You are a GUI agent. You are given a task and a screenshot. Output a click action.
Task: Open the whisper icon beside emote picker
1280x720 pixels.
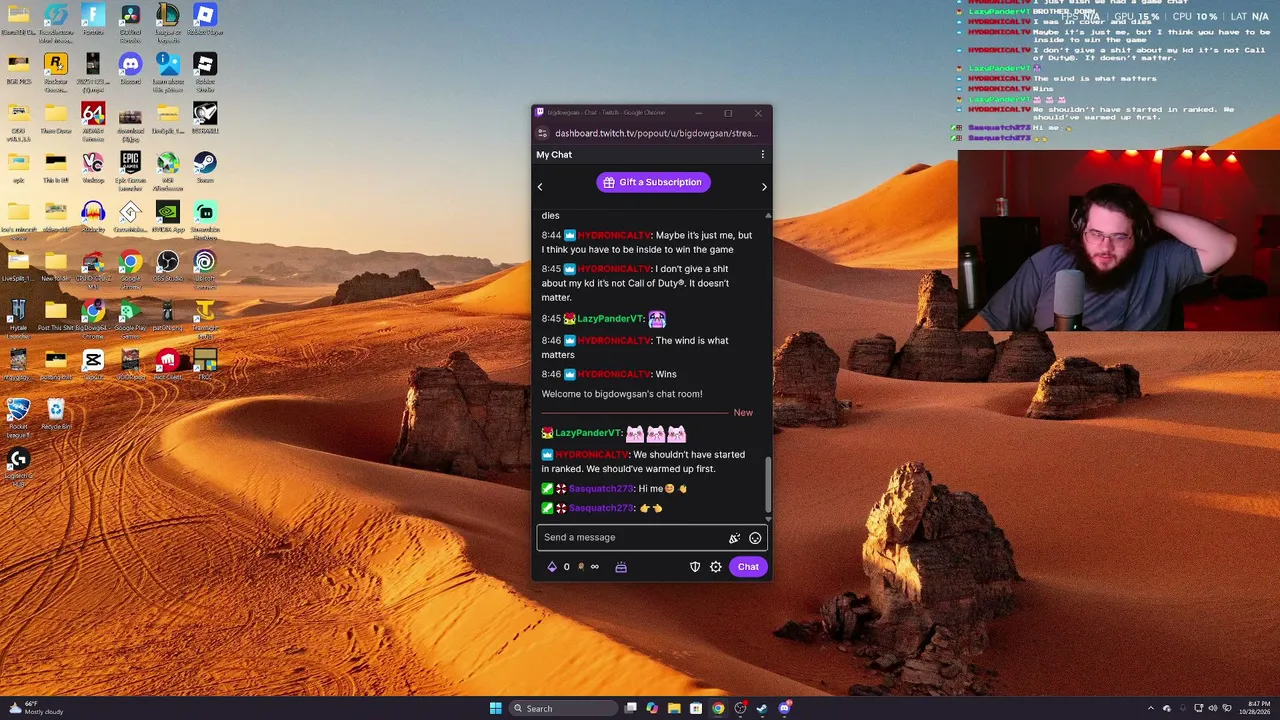click(x=734, y=538)
